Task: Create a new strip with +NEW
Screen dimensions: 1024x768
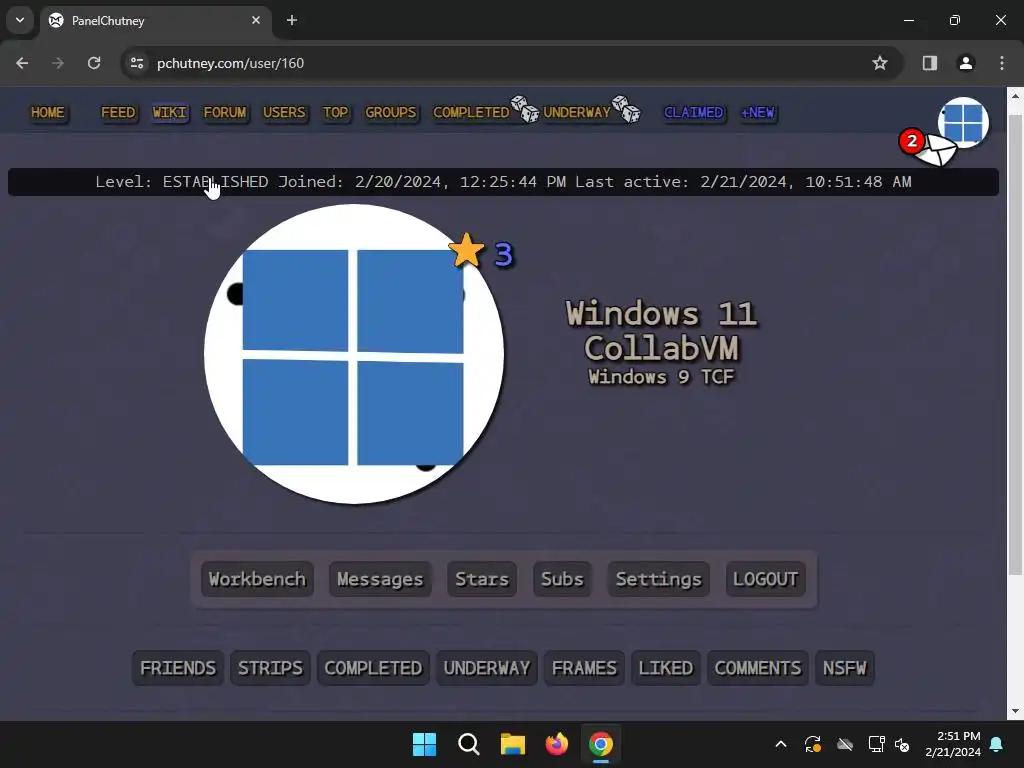Action: [x=758, y=112]
